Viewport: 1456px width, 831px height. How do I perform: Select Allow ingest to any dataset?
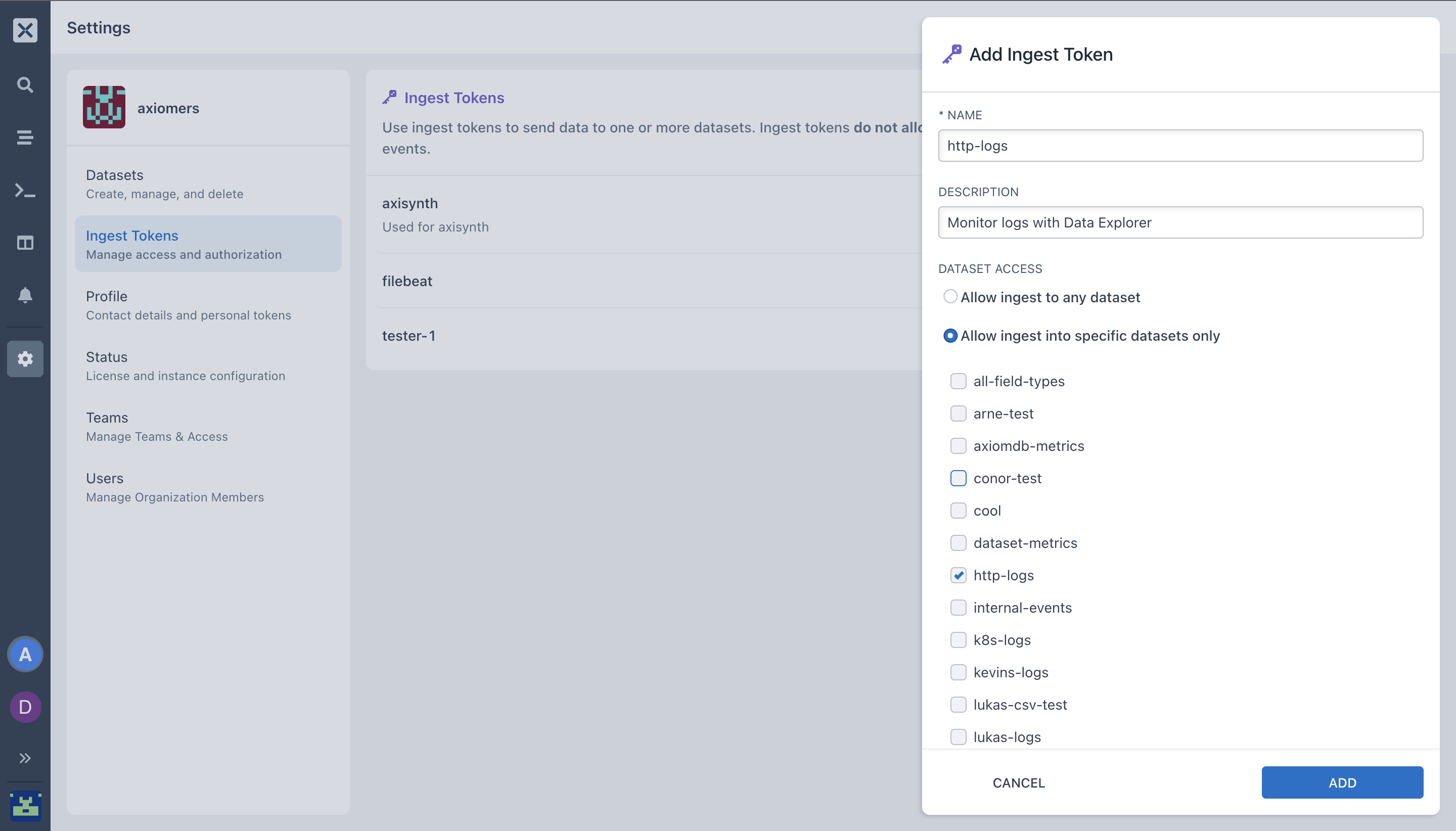[950, 297]
